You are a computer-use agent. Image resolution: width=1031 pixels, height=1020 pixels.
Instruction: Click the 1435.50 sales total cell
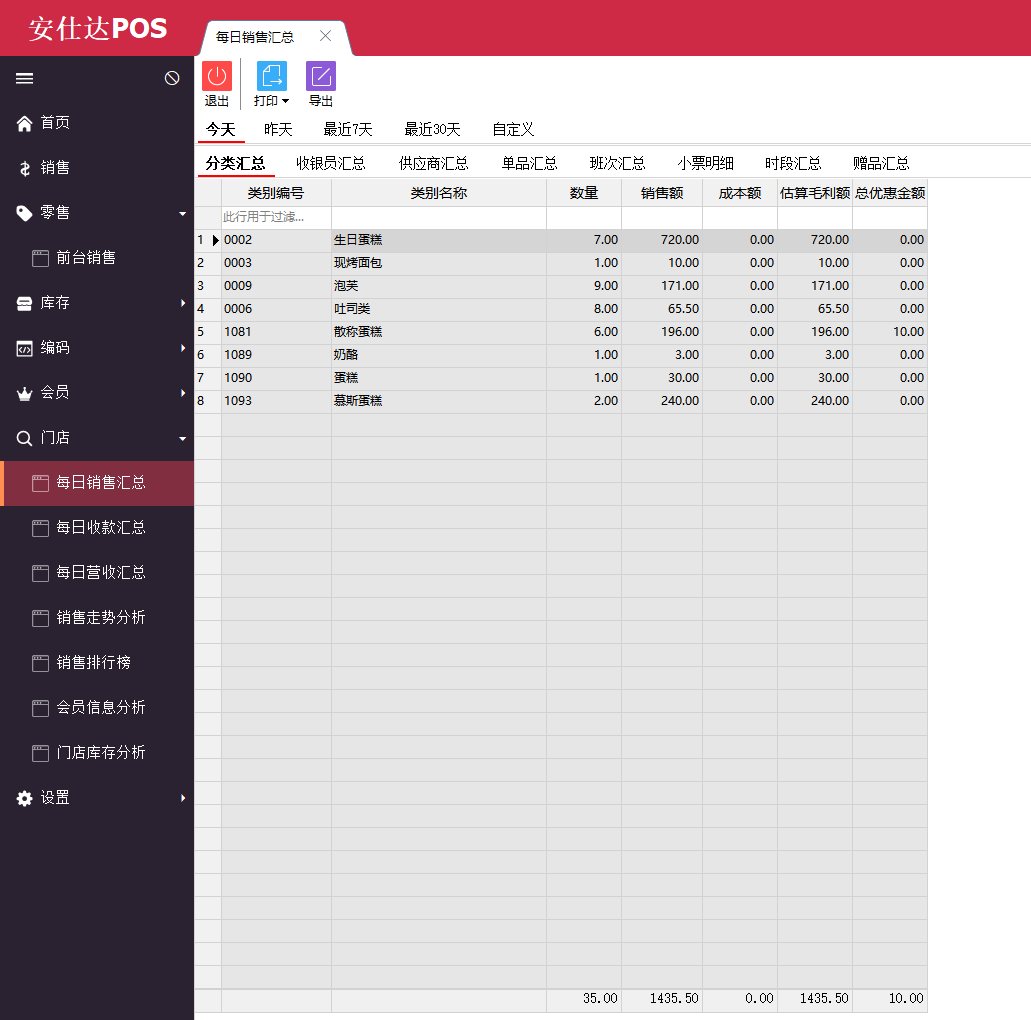coord(662,999)
